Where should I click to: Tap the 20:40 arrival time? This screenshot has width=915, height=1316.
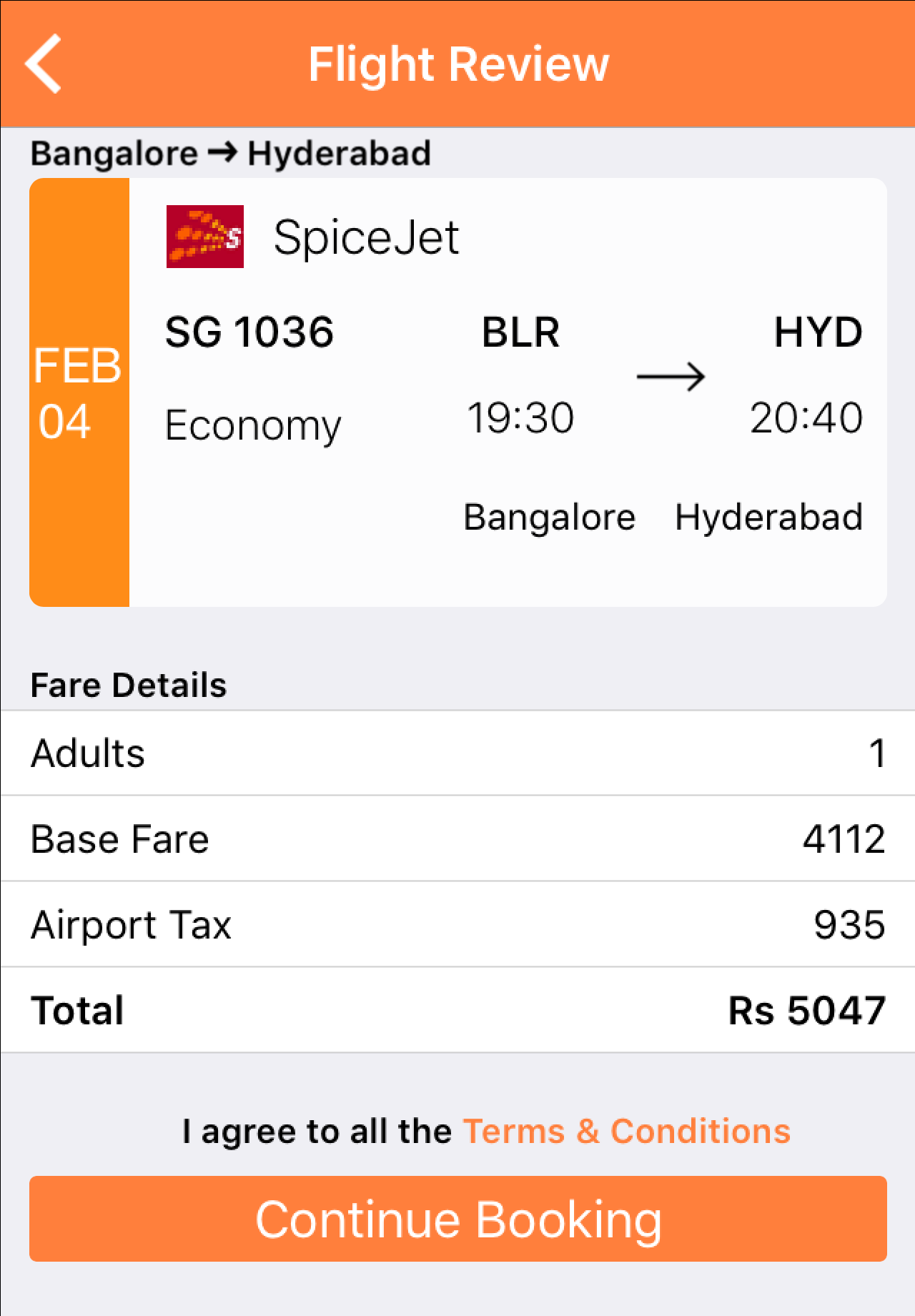(x=806, y=417)
